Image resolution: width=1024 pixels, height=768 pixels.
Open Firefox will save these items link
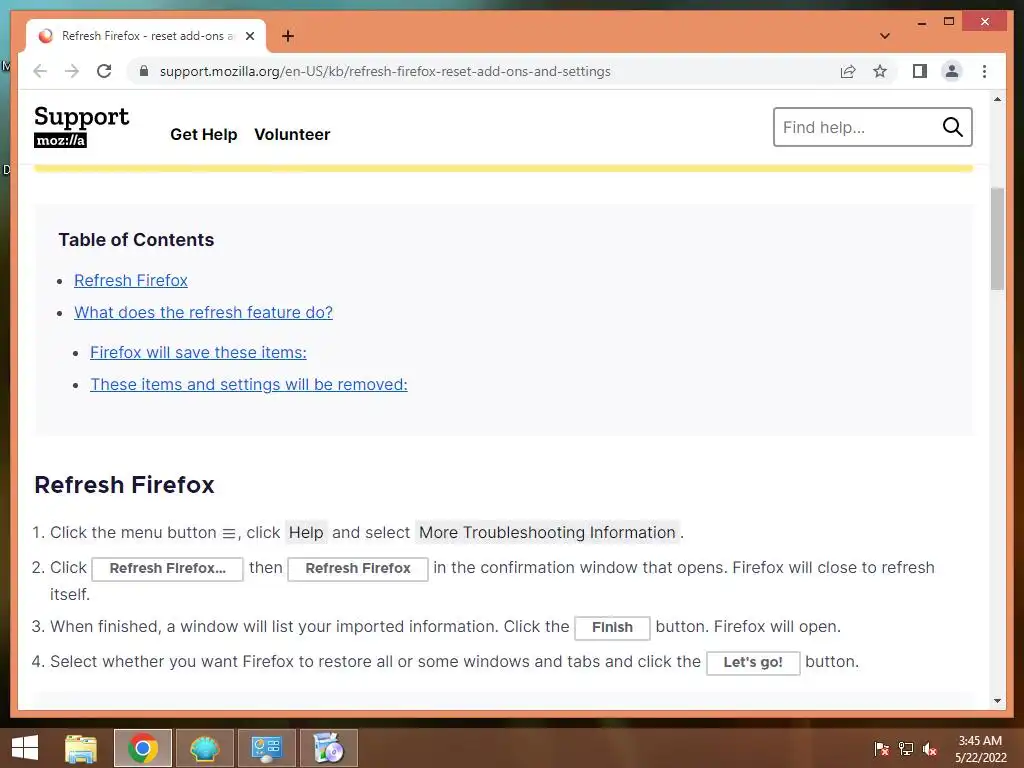click(x=198, y=352)
